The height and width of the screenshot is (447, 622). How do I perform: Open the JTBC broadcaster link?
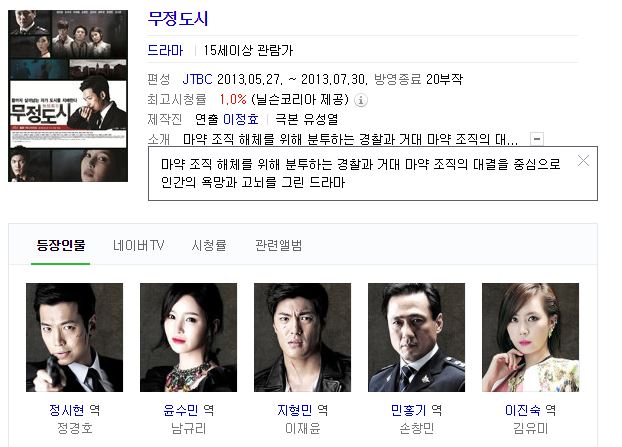[197, 79]
